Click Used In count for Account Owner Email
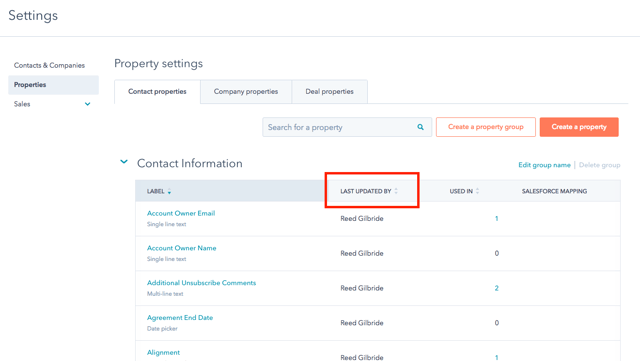This screenshot has height=361, width=640. pyautogui.click(x=496, y=218)
